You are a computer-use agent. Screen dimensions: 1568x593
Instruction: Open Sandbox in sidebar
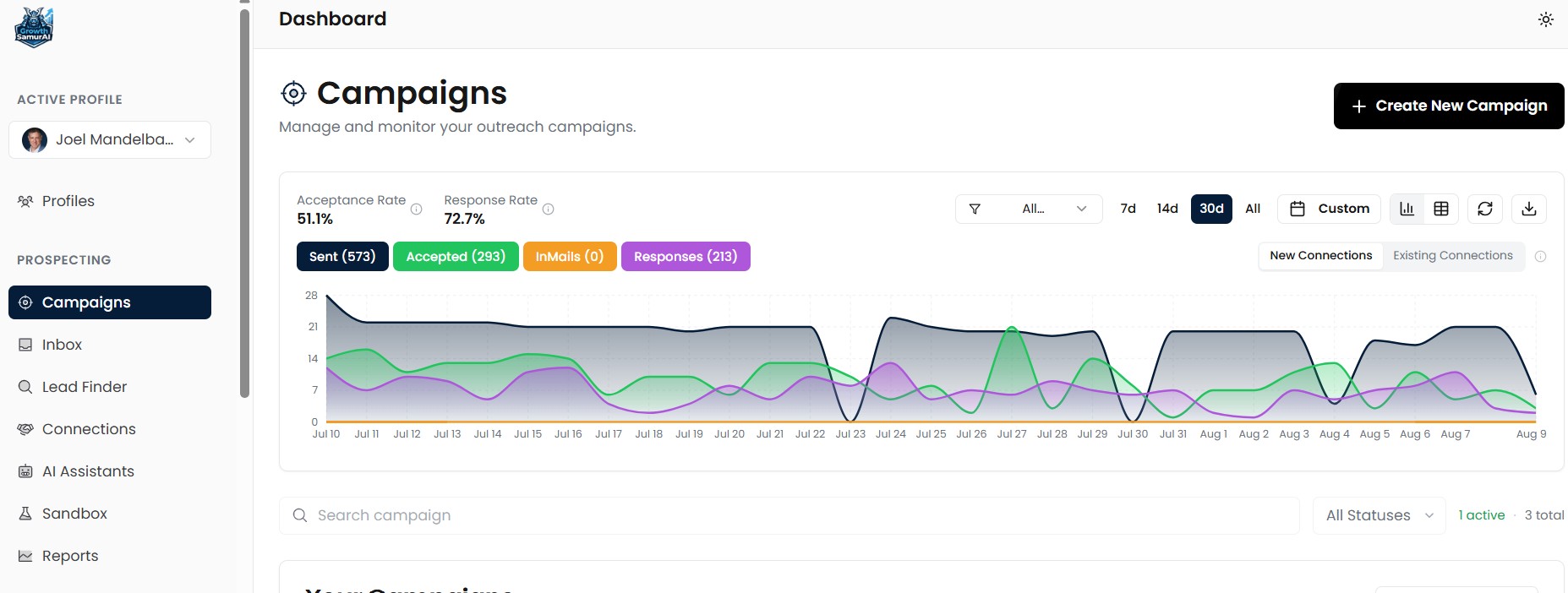point(110,514)
